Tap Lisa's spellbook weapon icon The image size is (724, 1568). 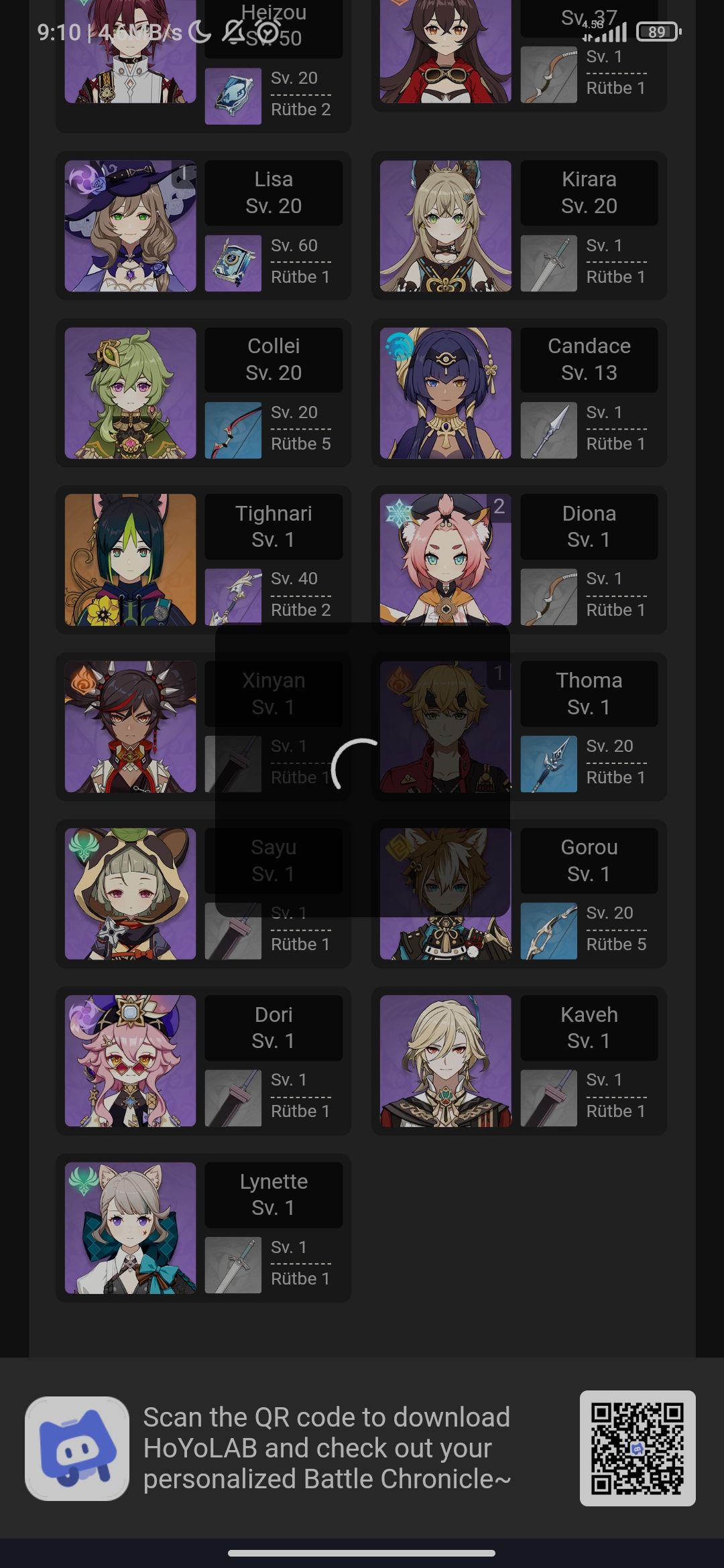[233, 263]
